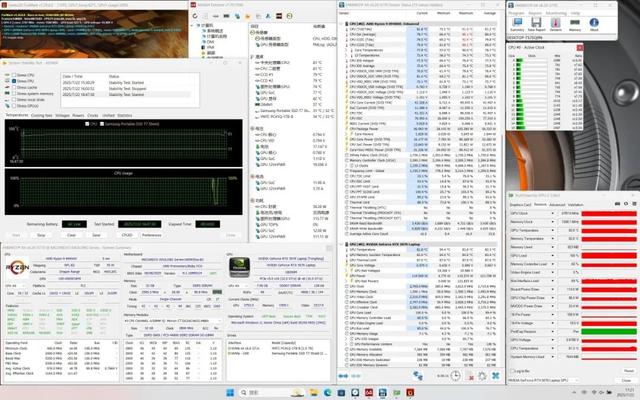Image resolution: width=640 pixels, height=400 pixels.
Task: Click the CPU Usage graph in stability test
Action: coord(124,192)
